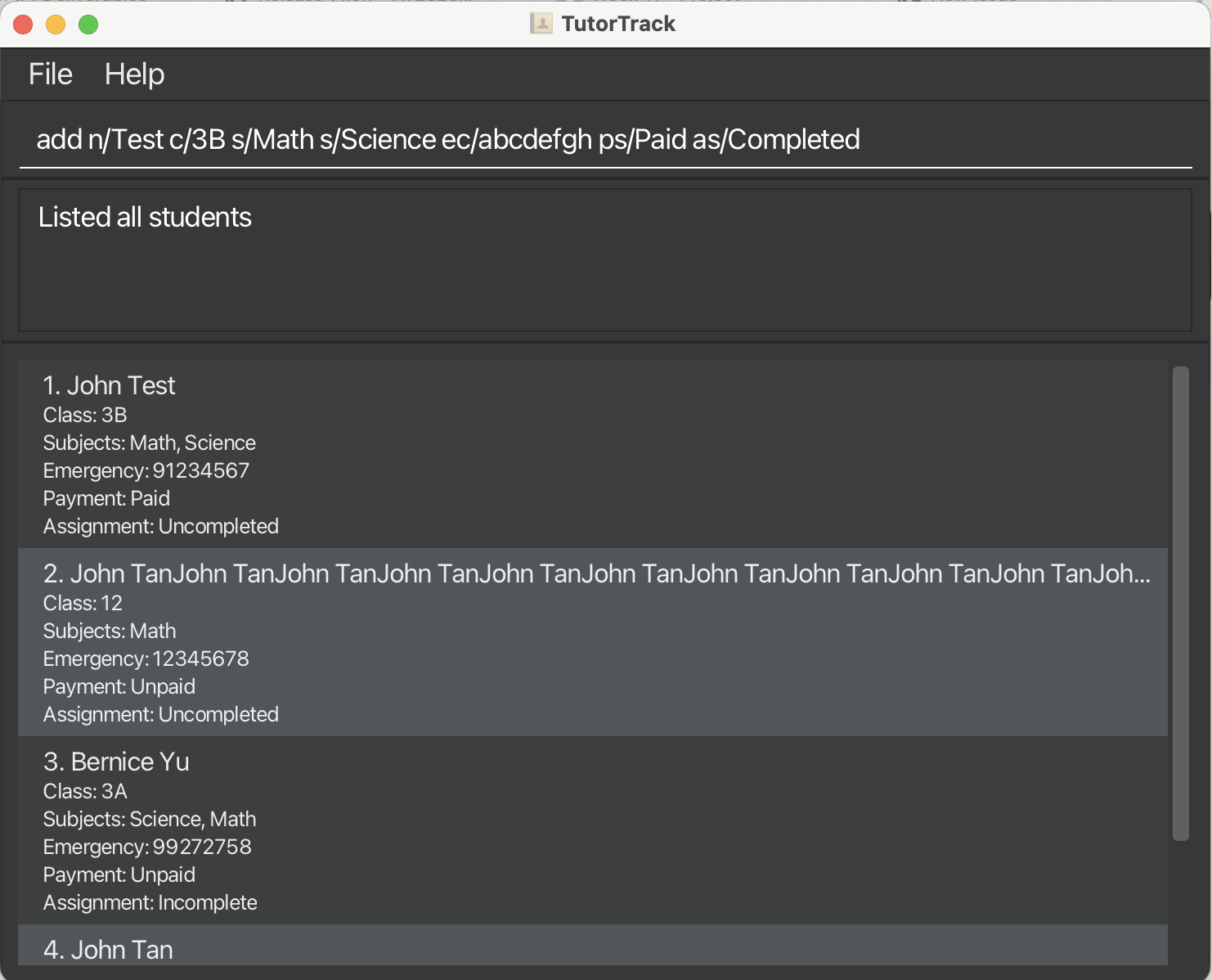Click student 2's 'Assignment: Uncompleted' text
This screenshot has width=1212, height=980.
(161, 714)
